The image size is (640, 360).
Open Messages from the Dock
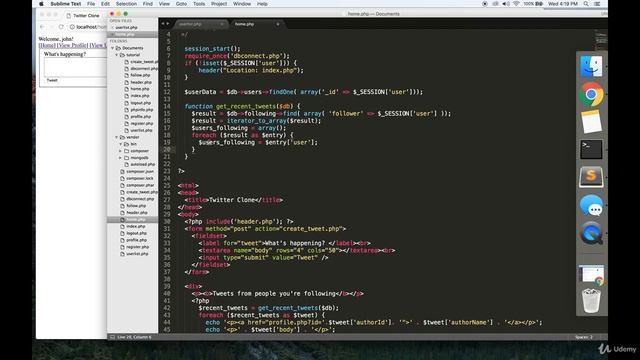coord(591,205)
